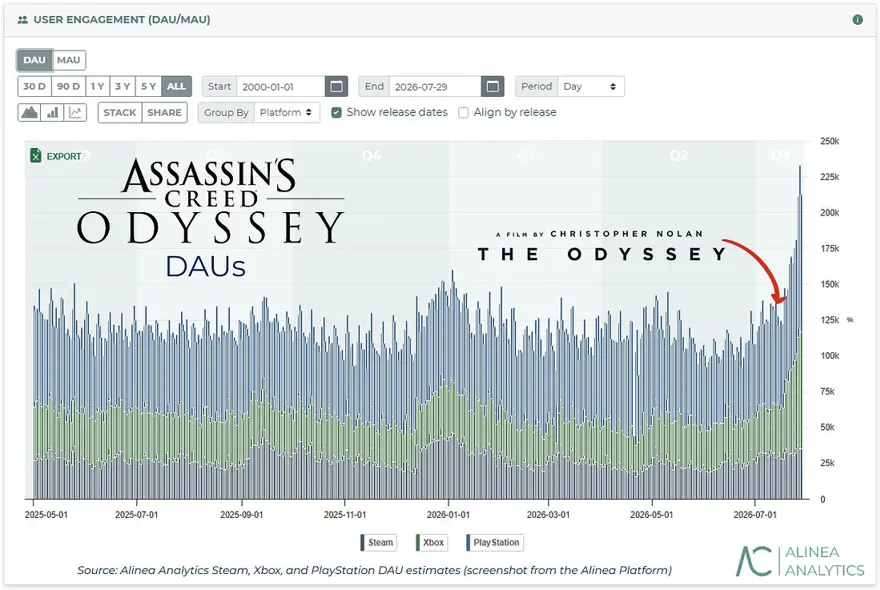Image resolution: width=880 pixels, height=590 pixels.
Task: Click the 2025-11-01 axis label
Action: [345, 514]
